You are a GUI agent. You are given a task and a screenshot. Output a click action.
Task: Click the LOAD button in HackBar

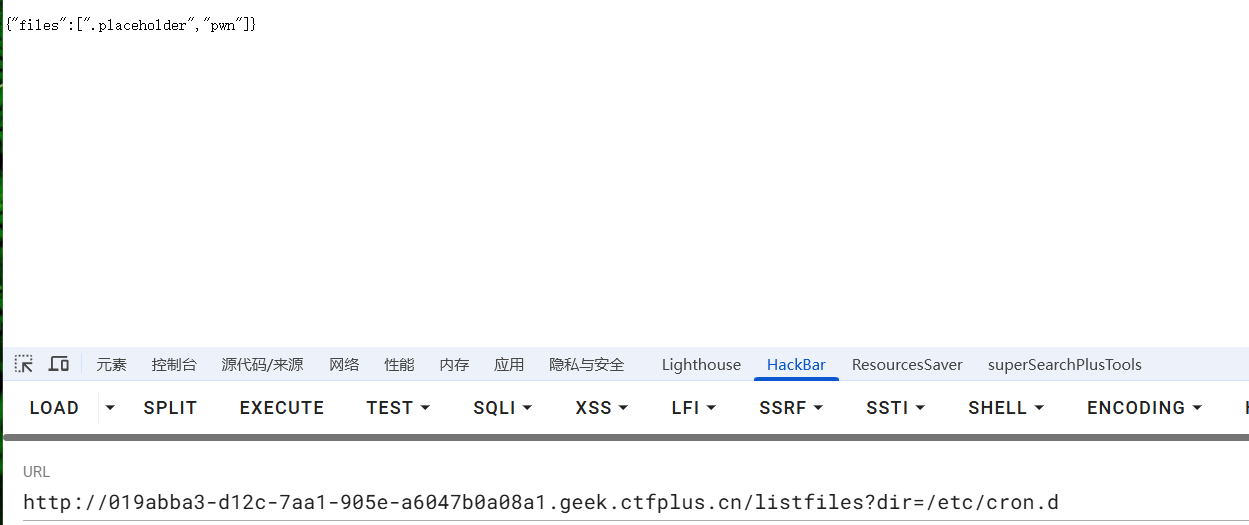[x=54, y=408]
